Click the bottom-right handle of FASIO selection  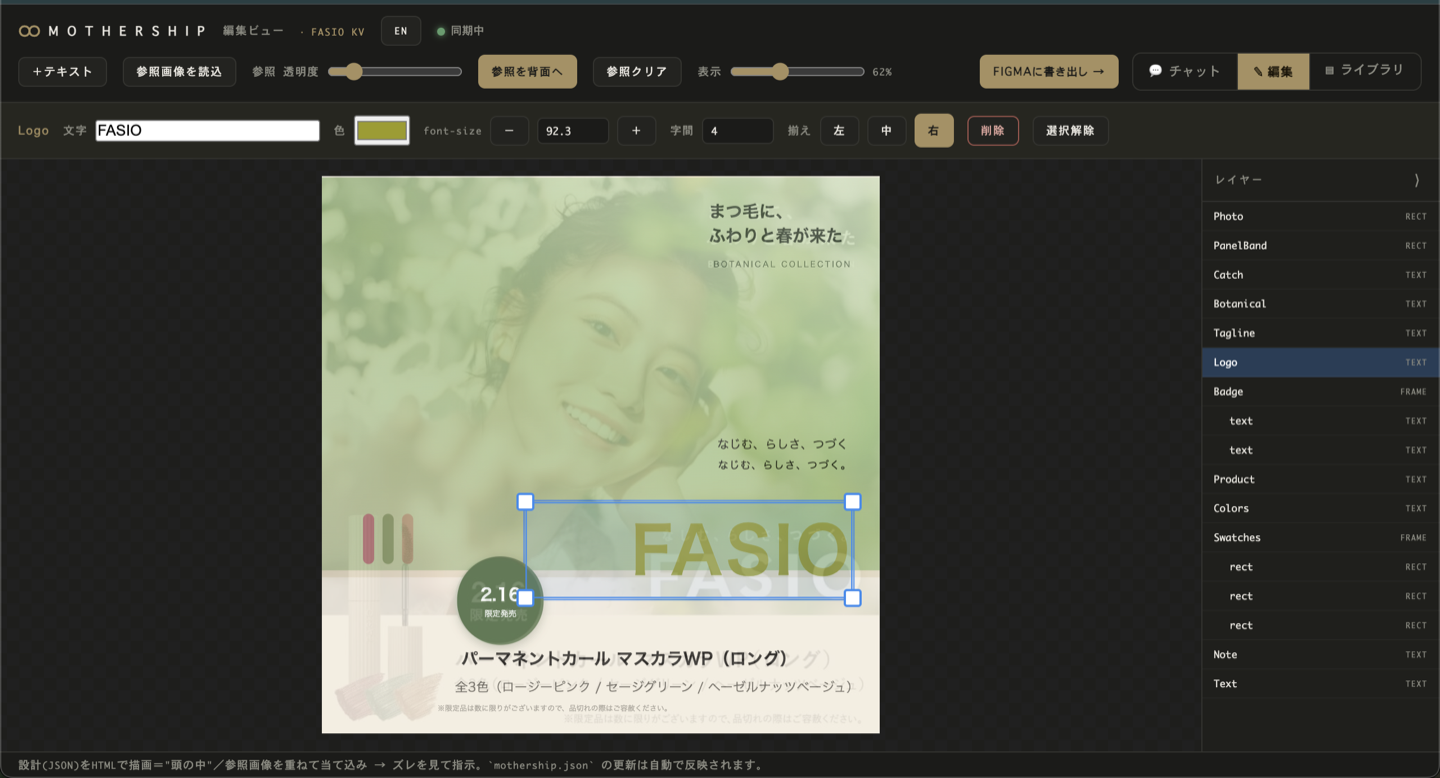853,598
